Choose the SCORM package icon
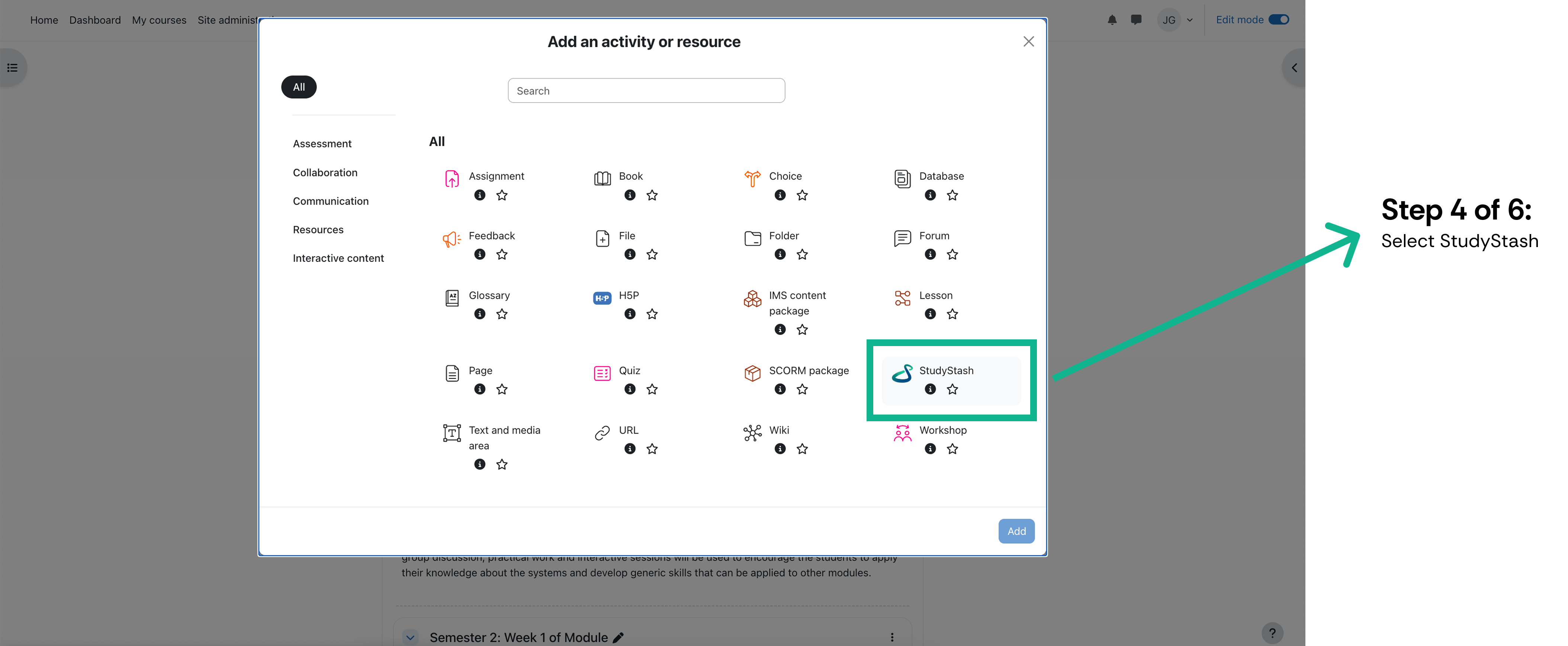Image resolution: width=1568 pixels, height=646 pixels. 752,373
